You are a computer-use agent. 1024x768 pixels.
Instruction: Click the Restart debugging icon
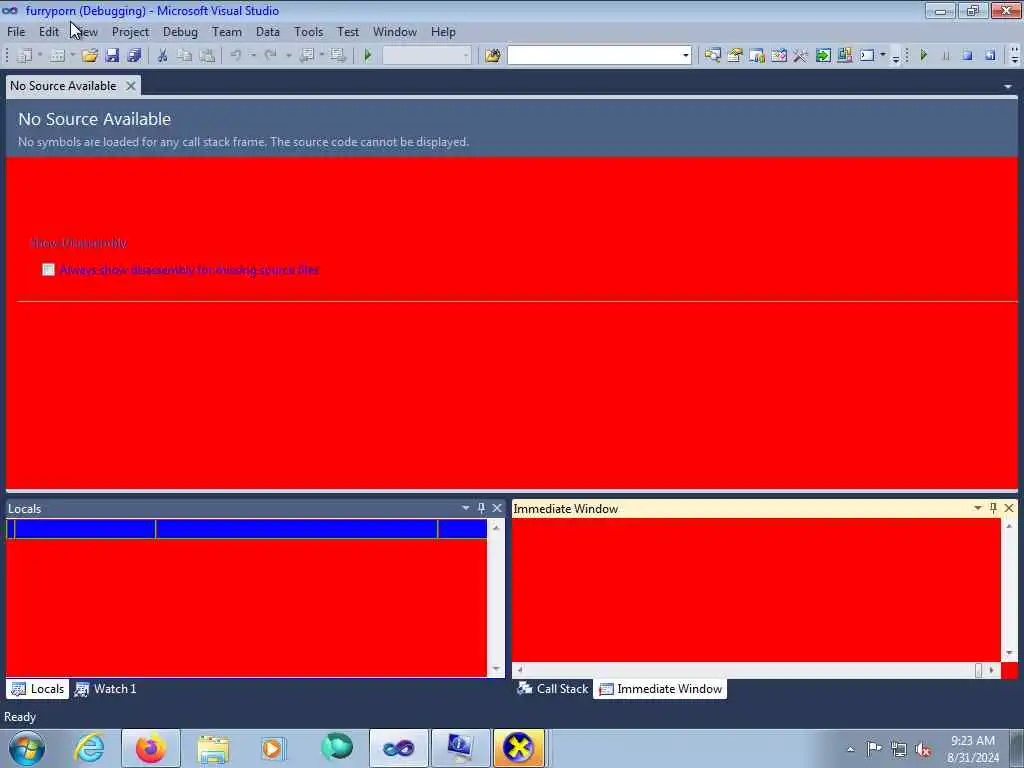pyautogui.click(x=990, y=56)
